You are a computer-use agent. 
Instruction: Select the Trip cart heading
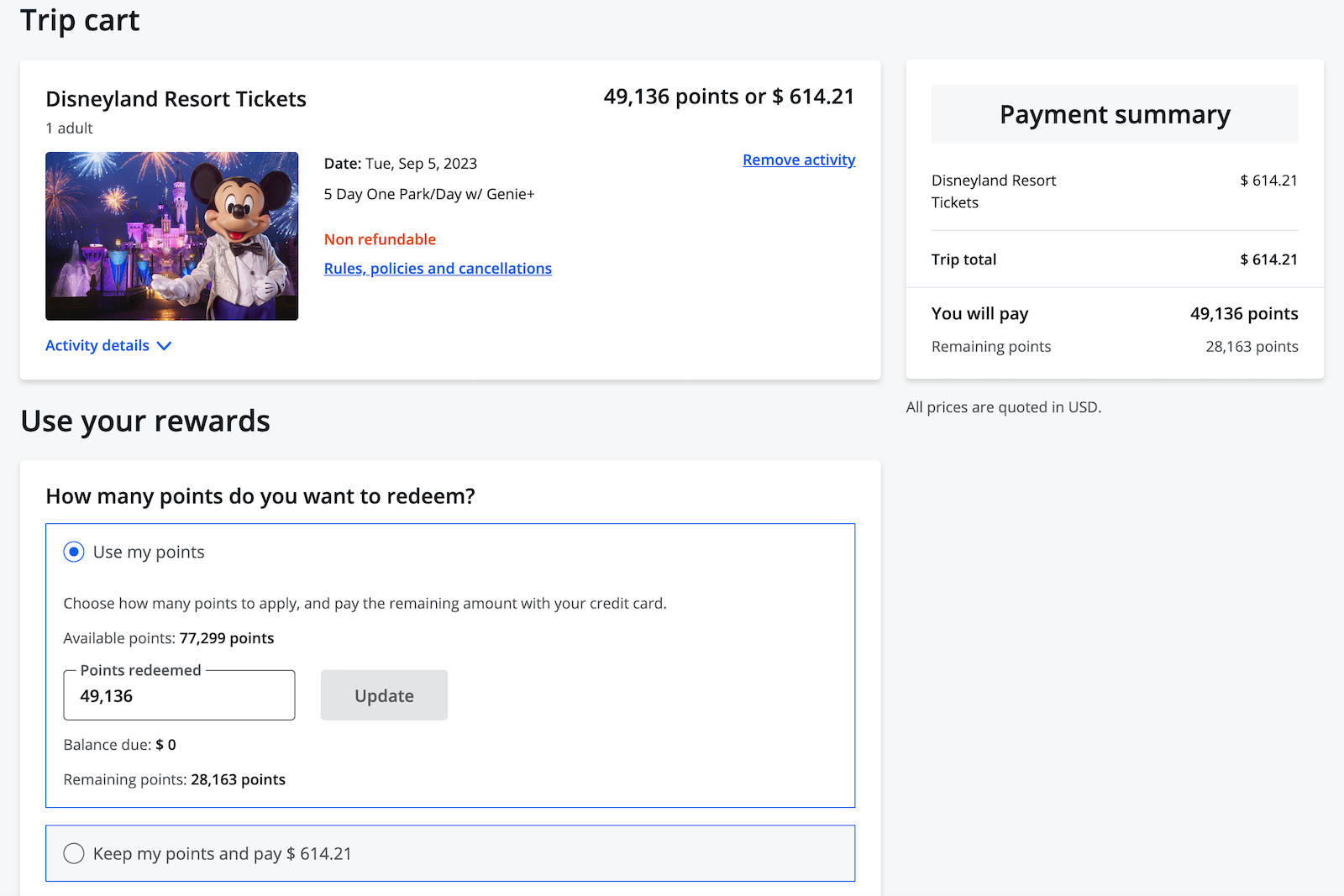[81, 20]
